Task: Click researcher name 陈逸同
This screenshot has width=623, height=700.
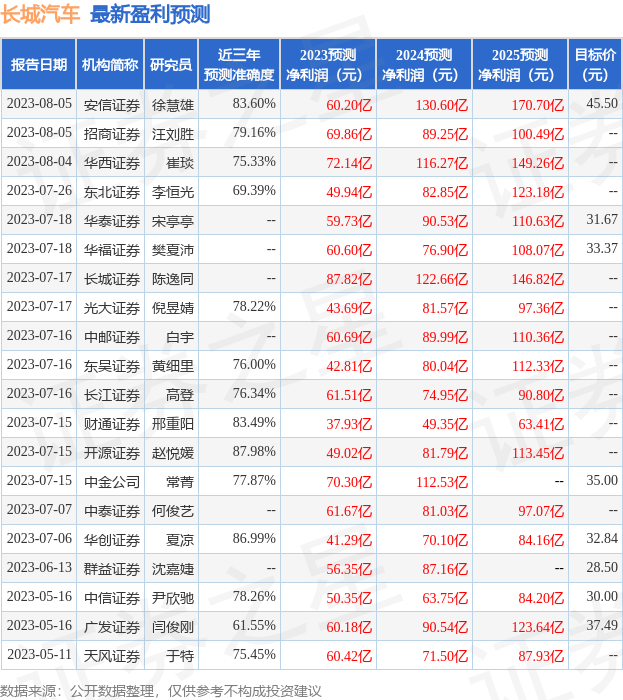Action: click(173, 279)
